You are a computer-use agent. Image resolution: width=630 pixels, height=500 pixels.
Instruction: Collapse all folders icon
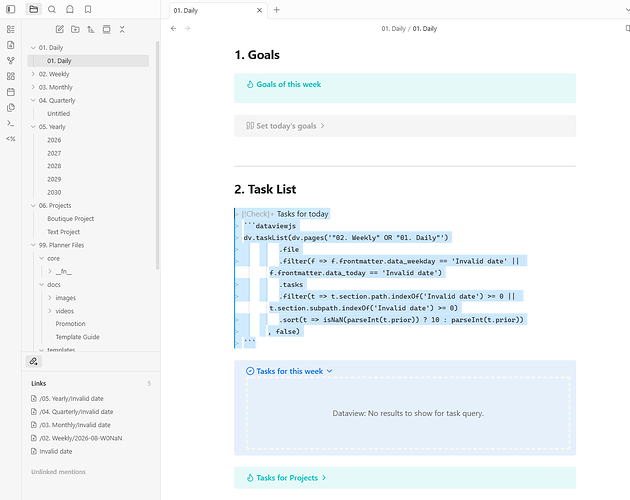(122, 29)
